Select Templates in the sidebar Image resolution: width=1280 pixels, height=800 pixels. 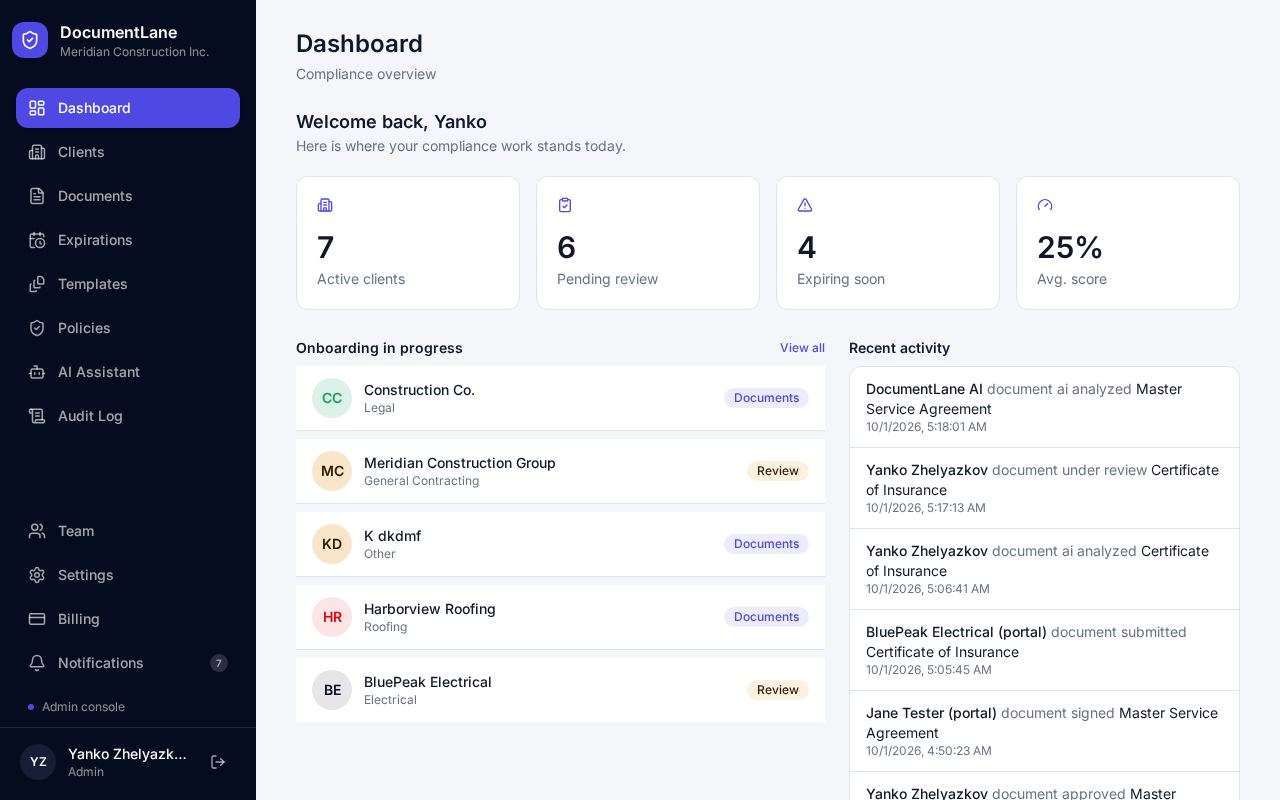pos(128,284)
